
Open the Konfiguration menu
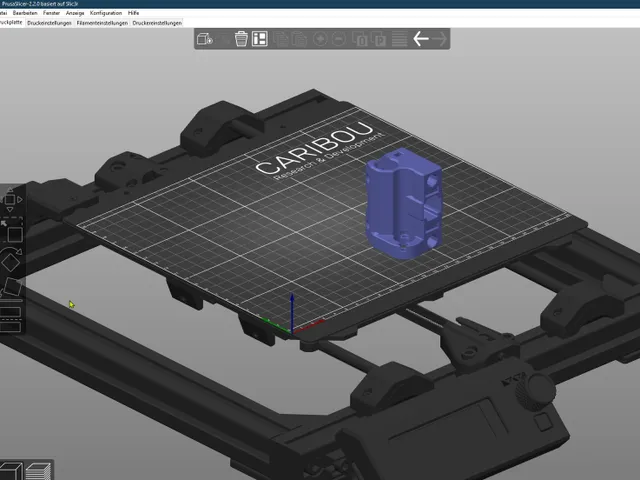pos(106,13)
